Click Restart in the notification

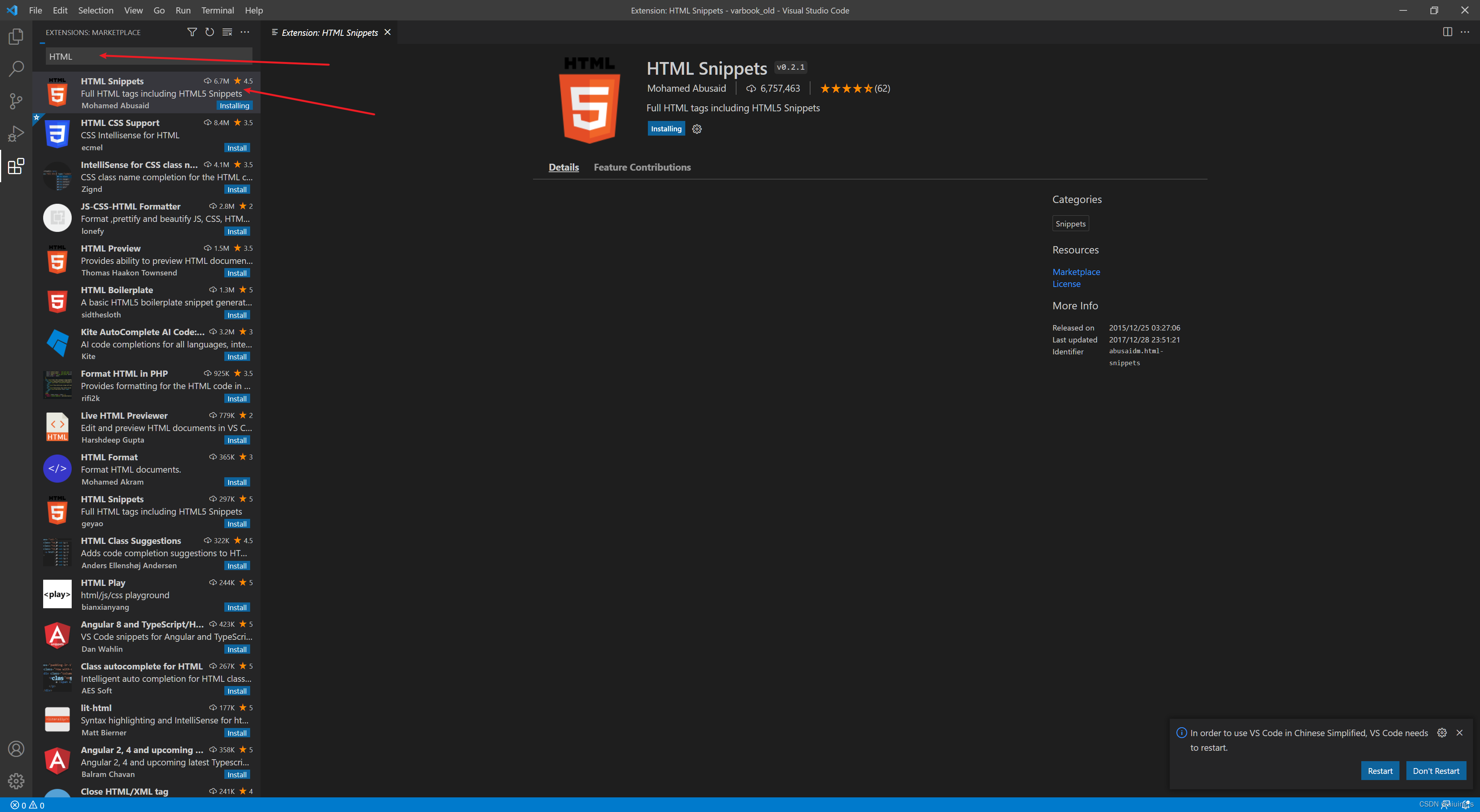point(1379,771)
